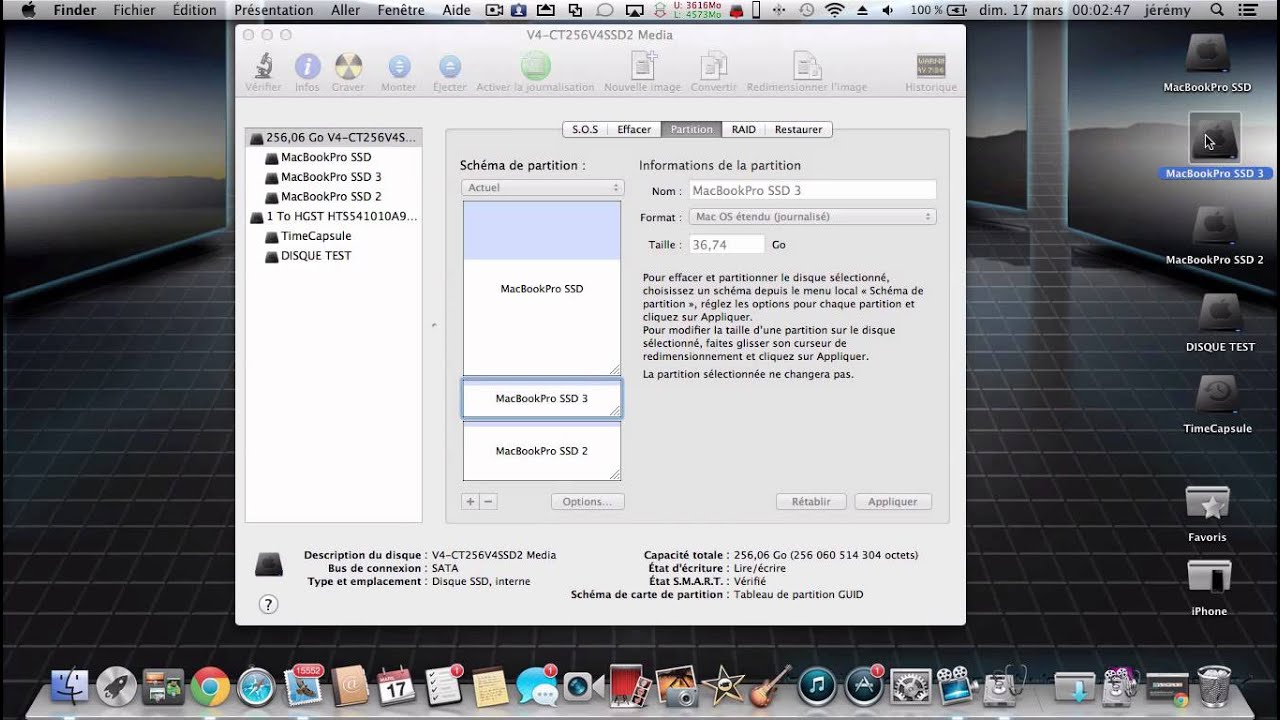Open Google Chrome from the dock
Viewport: 1280px width, 720px height.
(x=210, y=686)
